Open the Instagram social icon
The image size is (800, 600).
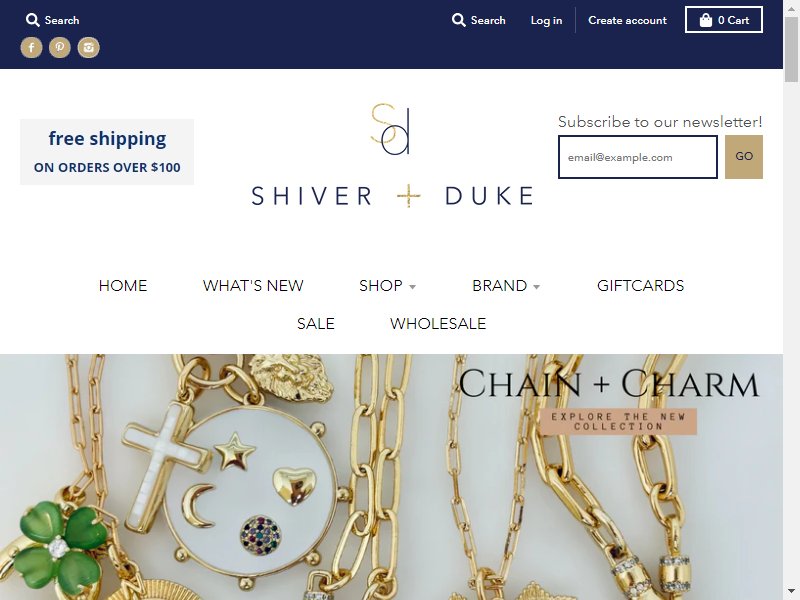[x=88, y=47]
